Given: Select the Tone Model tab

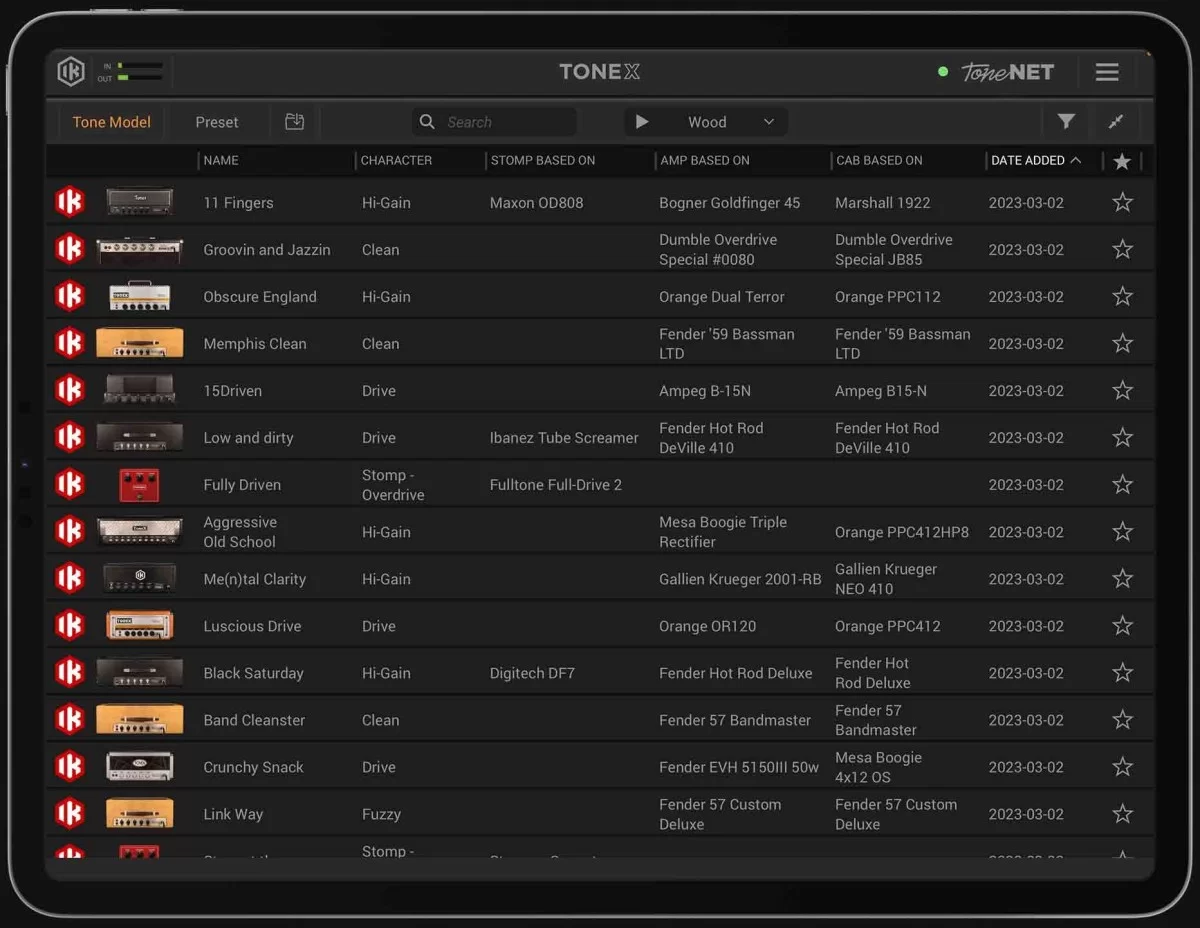Looking at the screenshot, I should [111, 121].
